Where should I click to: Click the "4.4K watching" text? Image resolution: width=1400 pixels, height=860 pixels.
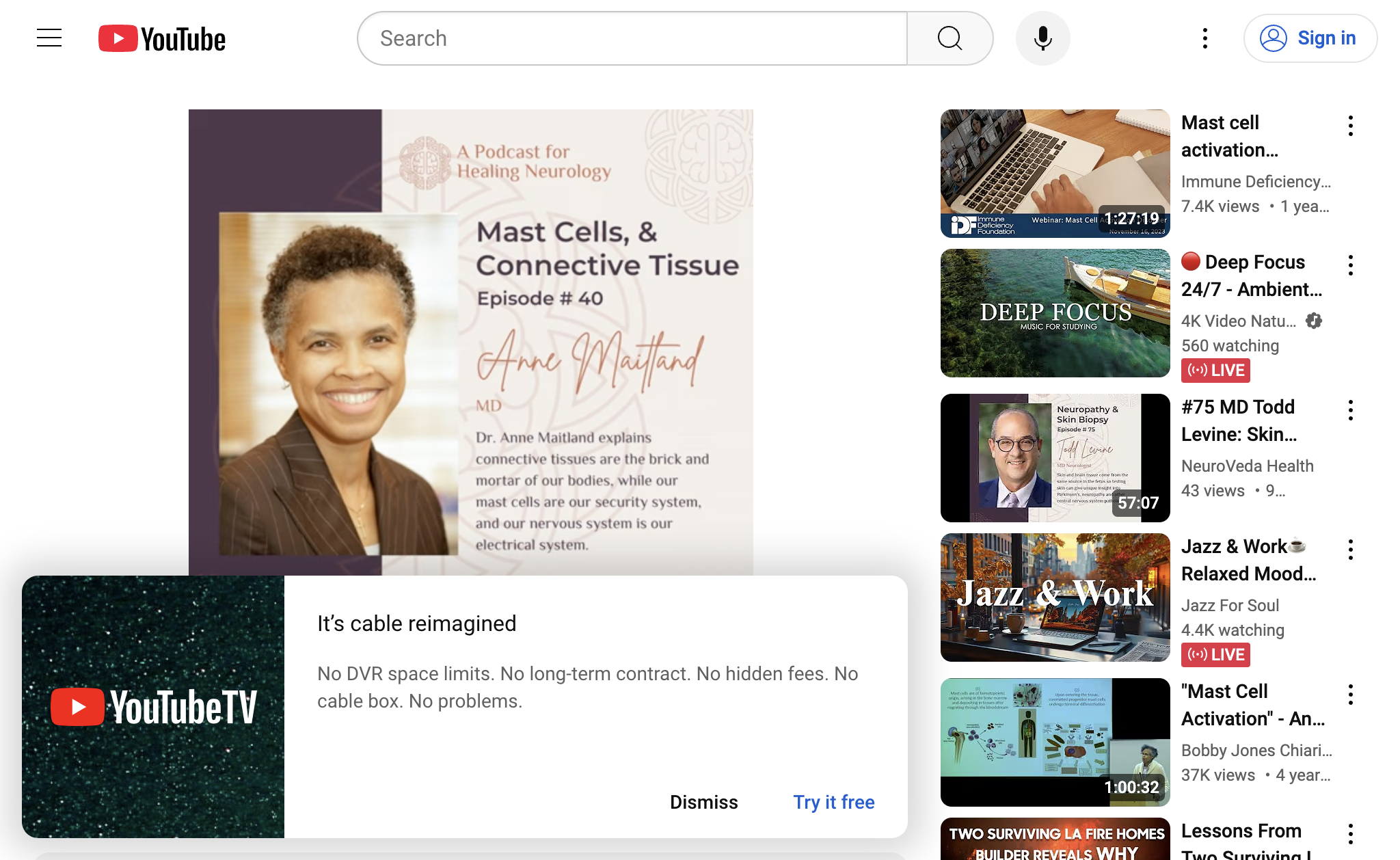[1233, 630]
